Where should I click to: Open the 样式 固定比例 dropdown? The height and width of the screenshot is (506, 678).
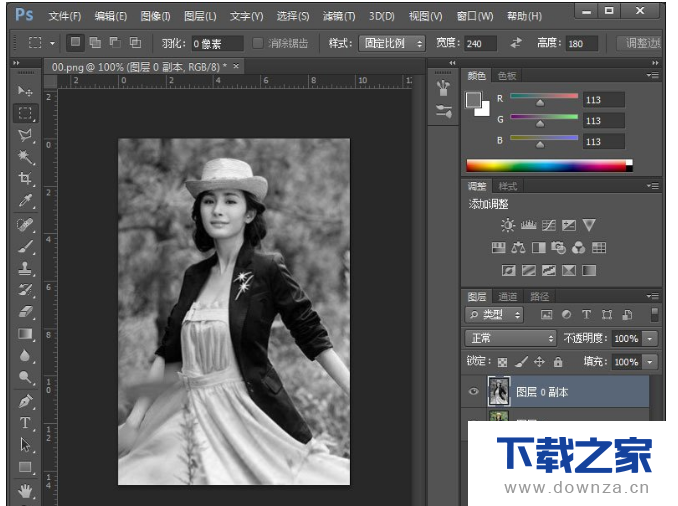[392, 43]
